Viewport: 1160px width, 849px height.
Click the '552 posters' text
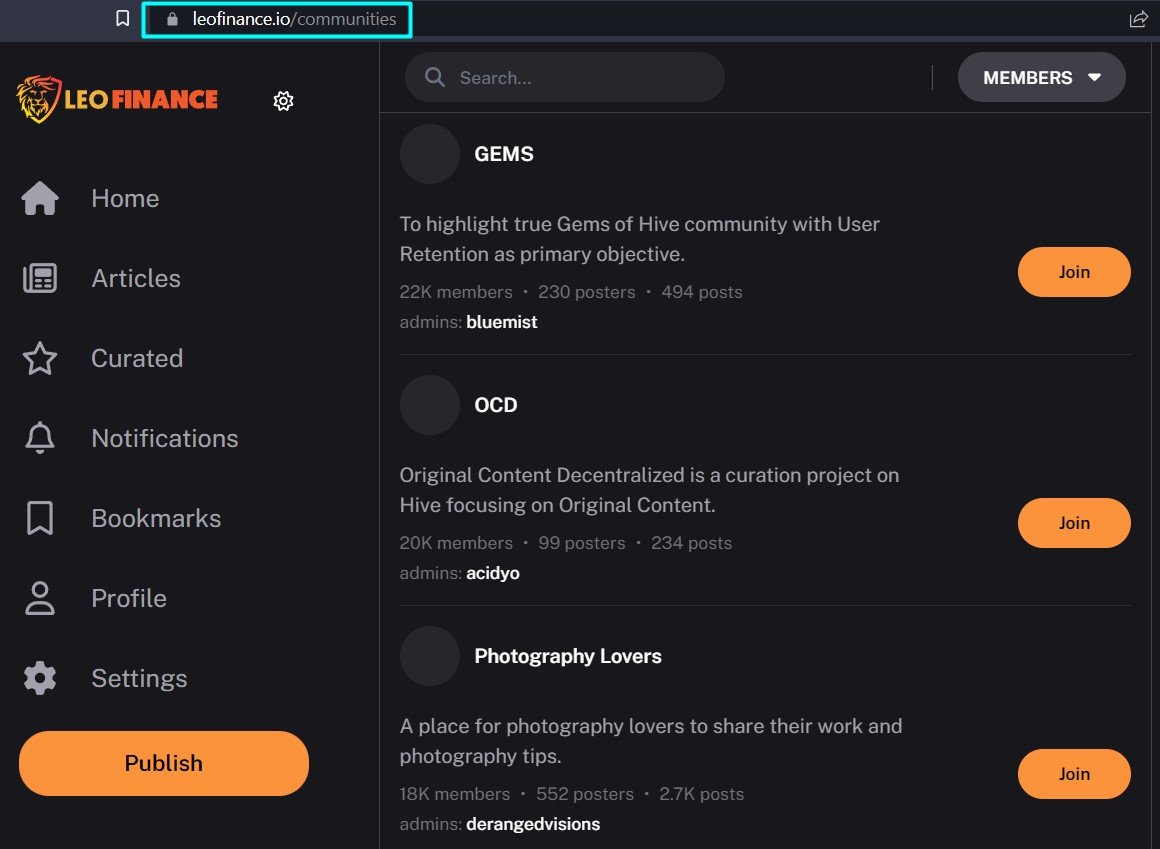coord(585,794)
